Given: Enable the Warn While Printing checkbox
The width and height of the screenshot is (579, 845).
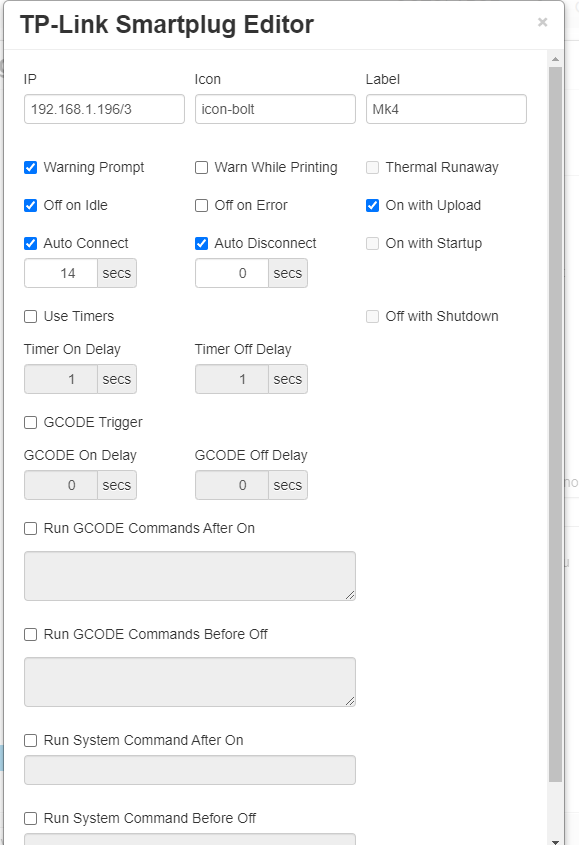Looking at the screenshot, I should [201, 167].
